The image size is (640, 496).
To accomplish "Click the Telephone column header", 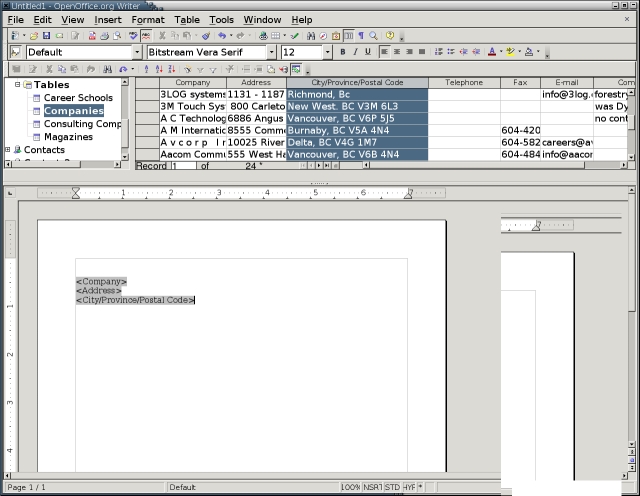I will pyautogui.click(x=463, y=82).
